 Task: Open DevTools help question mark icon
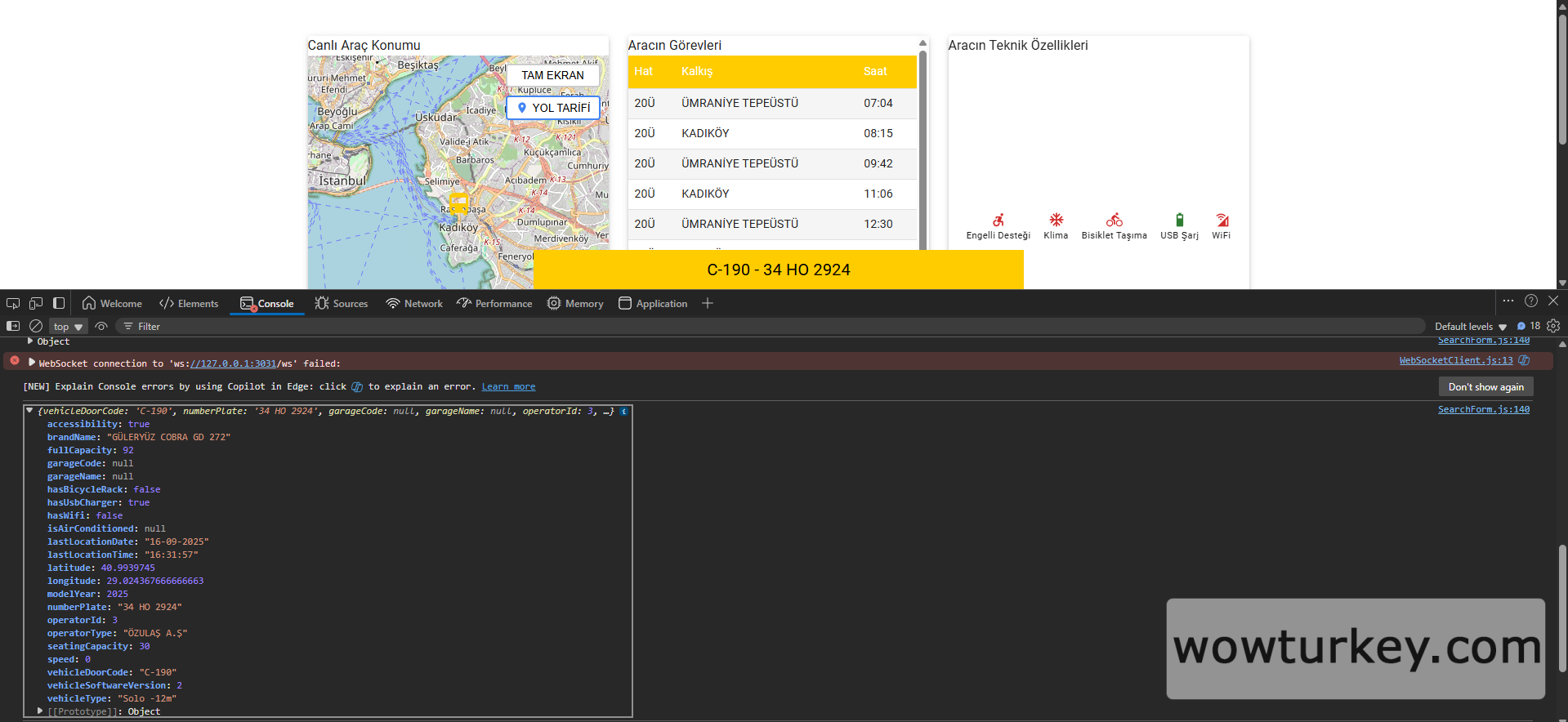[x=1531, y=301]
